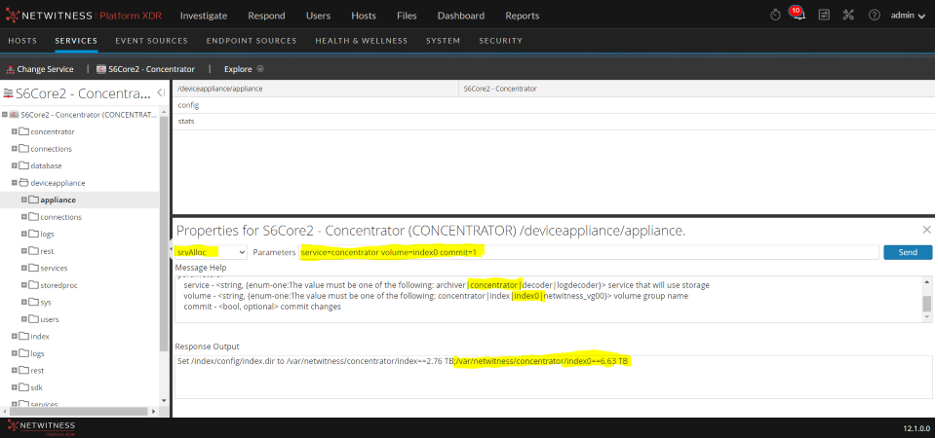Screen dimensions: 938x438
Task: Expand the appliance folder node
Action: click(24, 200)
